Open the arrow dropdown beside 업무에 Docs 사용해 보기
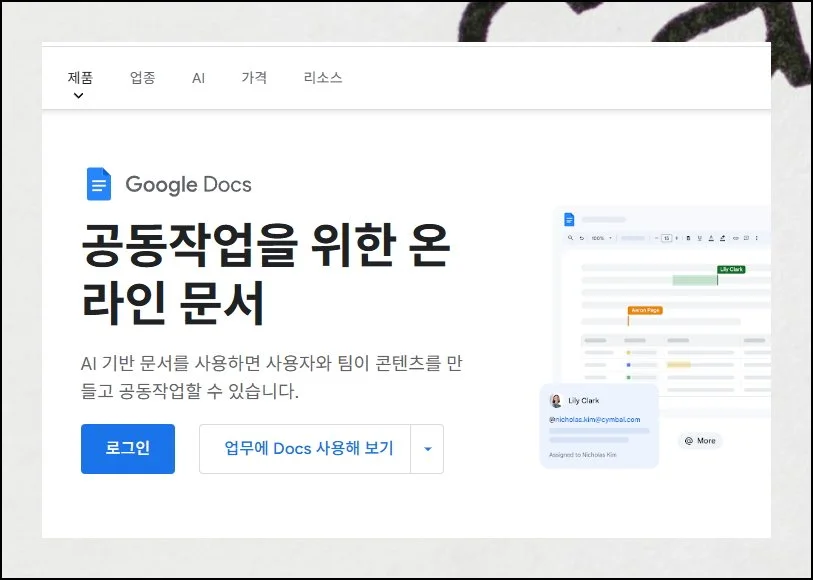This screenshot has width=813, height=580. click(x=428, y=449)
